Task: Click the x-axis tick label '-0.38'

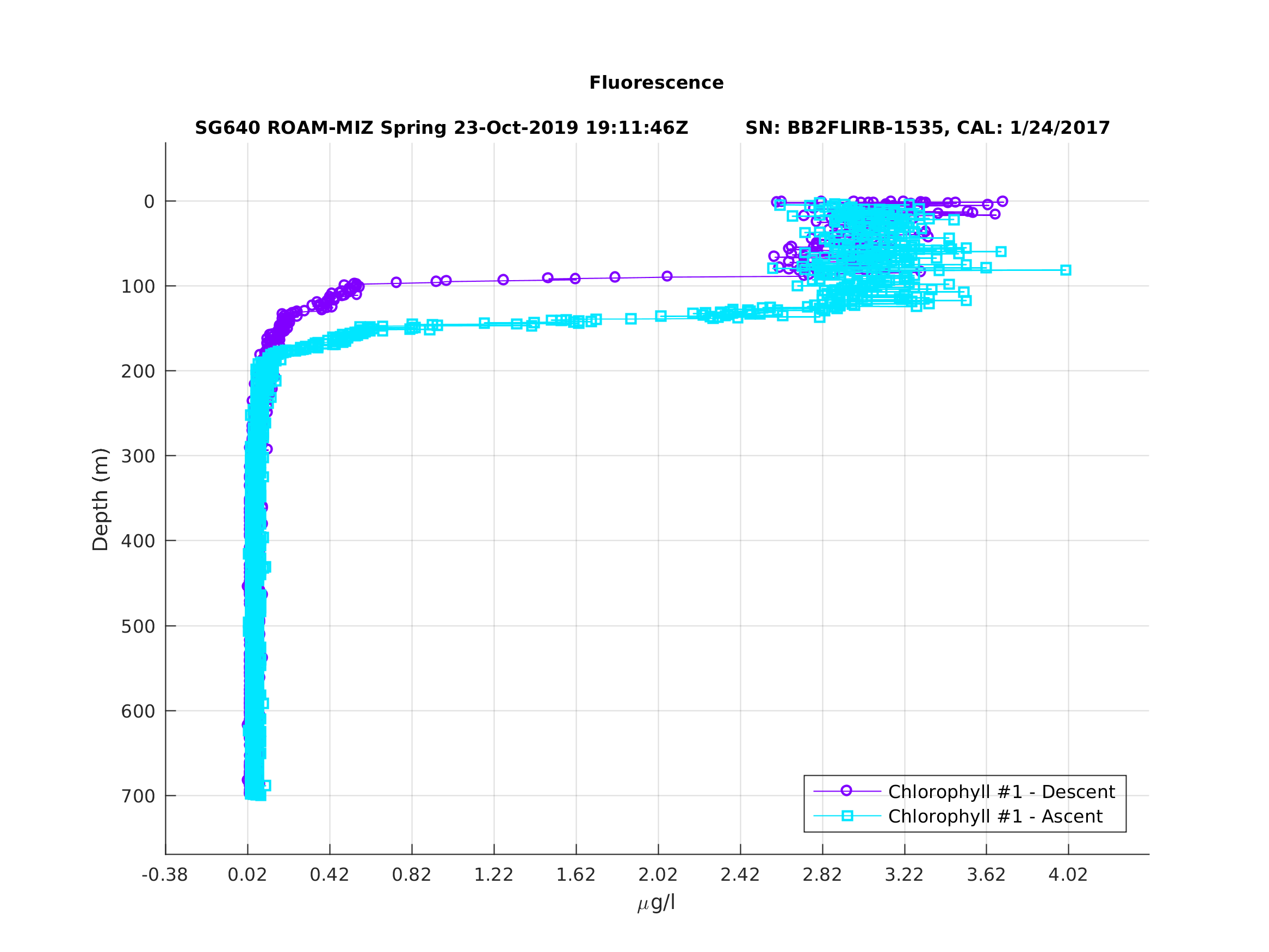Action: pyautogui.click(x=165, y=875)
